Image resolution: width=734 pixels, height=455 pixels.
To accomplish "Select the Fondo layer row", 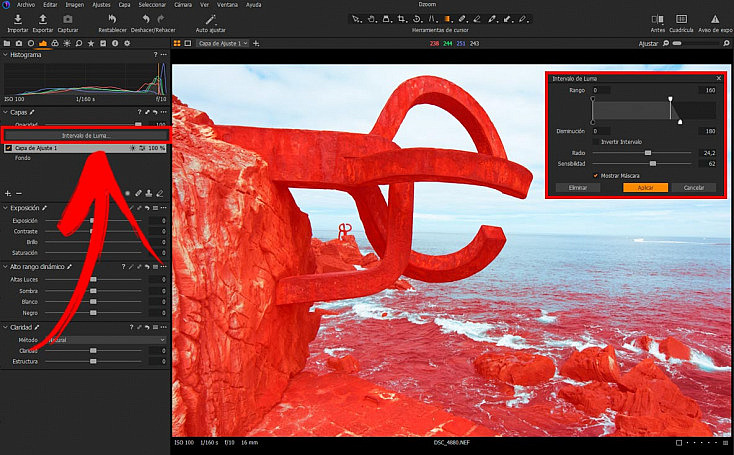I will point(86,158).
